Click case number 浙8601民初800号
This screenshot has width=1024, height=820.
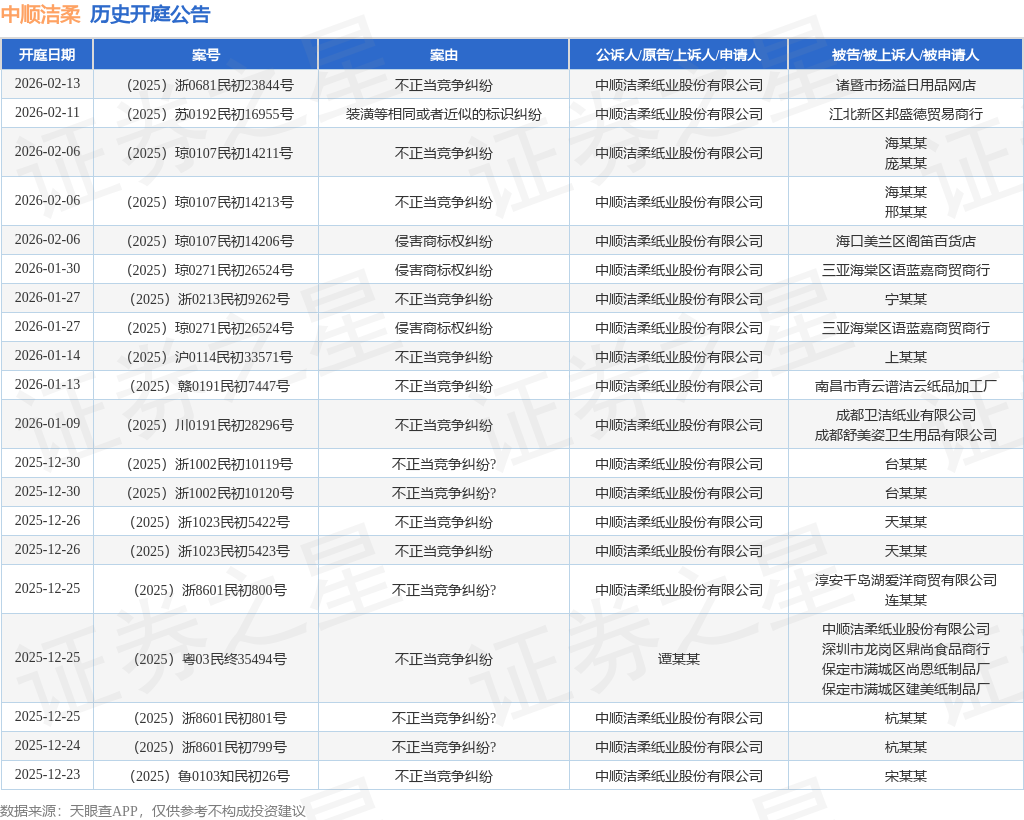(x=210, y=590)
